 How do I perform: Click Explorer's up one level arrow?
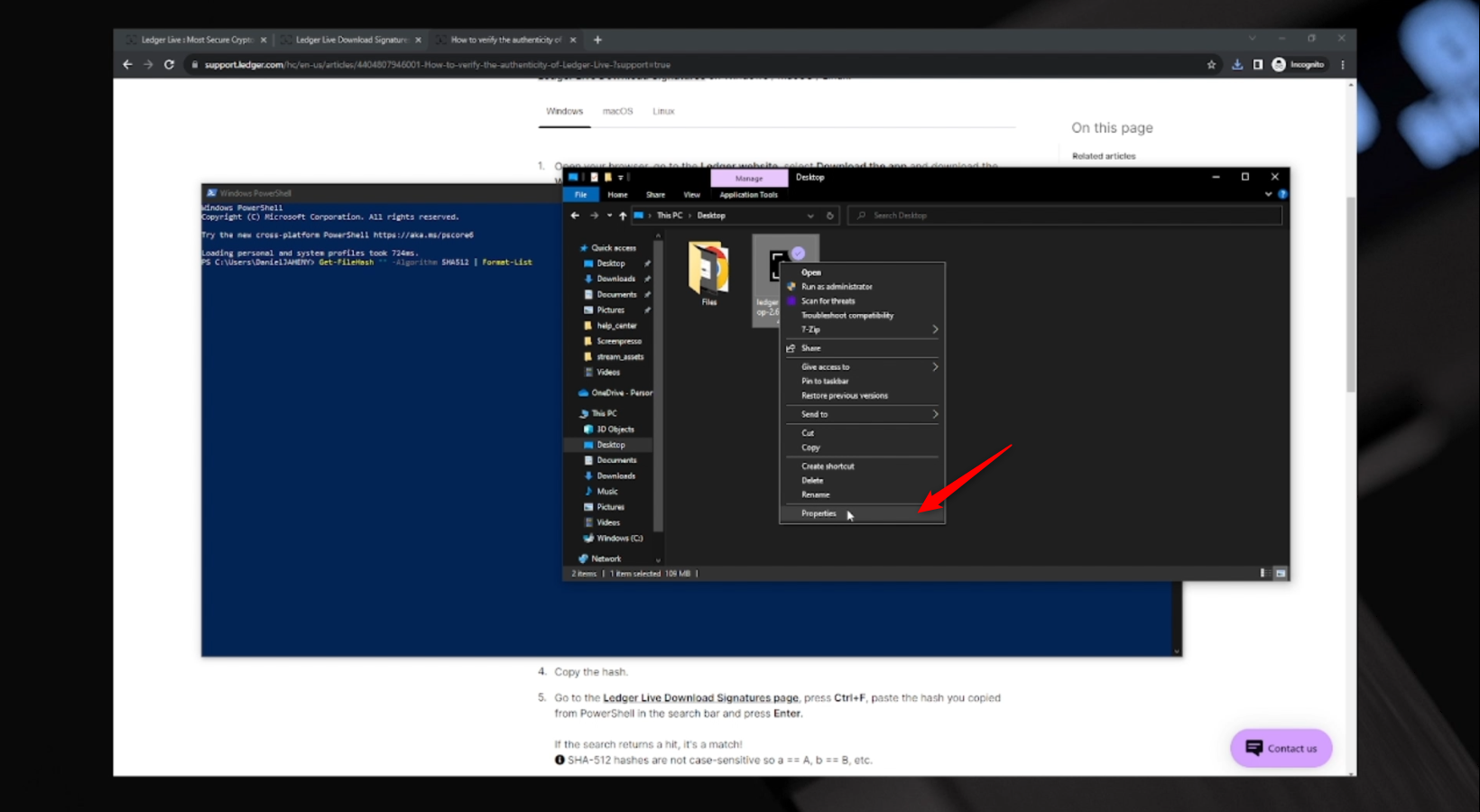coord(623,216)
